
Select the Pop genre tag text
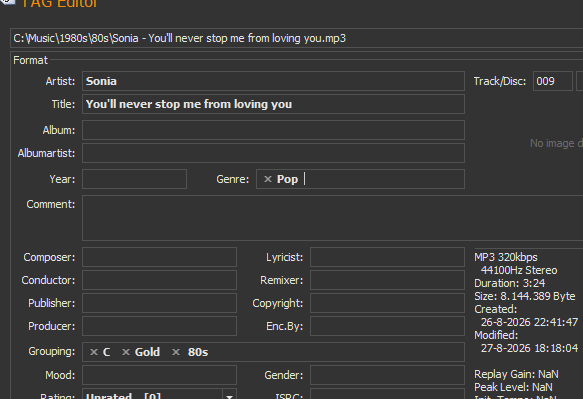287,179
